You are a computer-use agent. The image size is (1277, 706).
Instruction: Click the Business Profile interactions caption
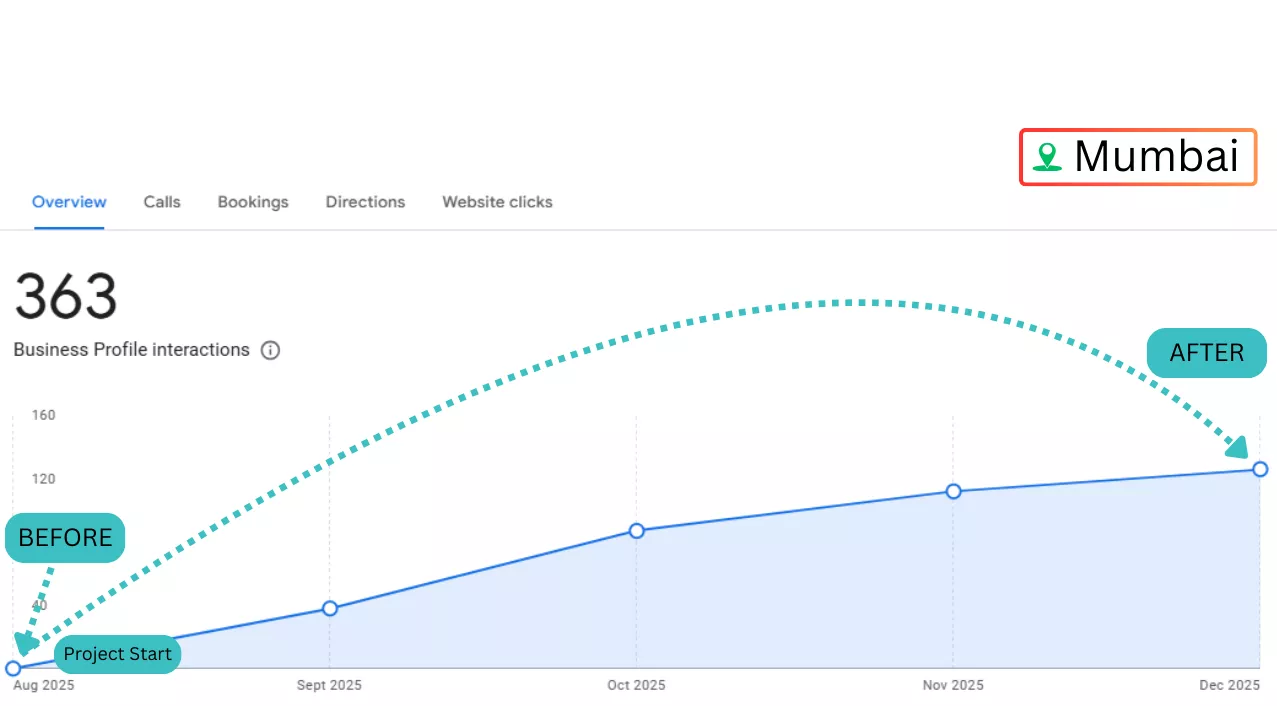pos(131,350)
